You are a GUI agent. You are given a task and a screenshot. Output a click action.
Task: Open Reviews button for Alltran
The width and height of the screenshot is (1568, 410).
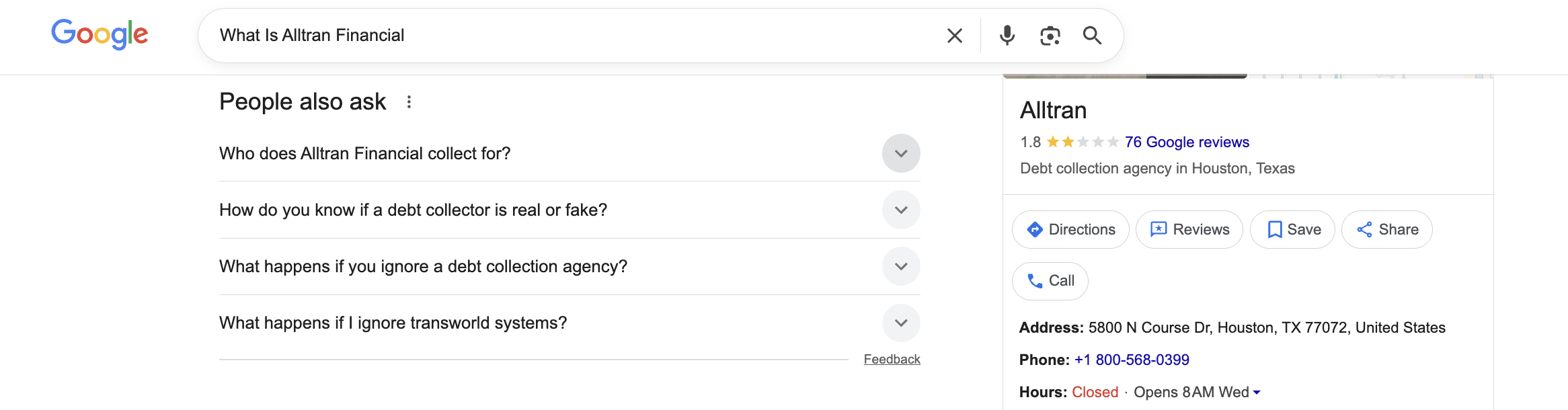point(1189,230)
